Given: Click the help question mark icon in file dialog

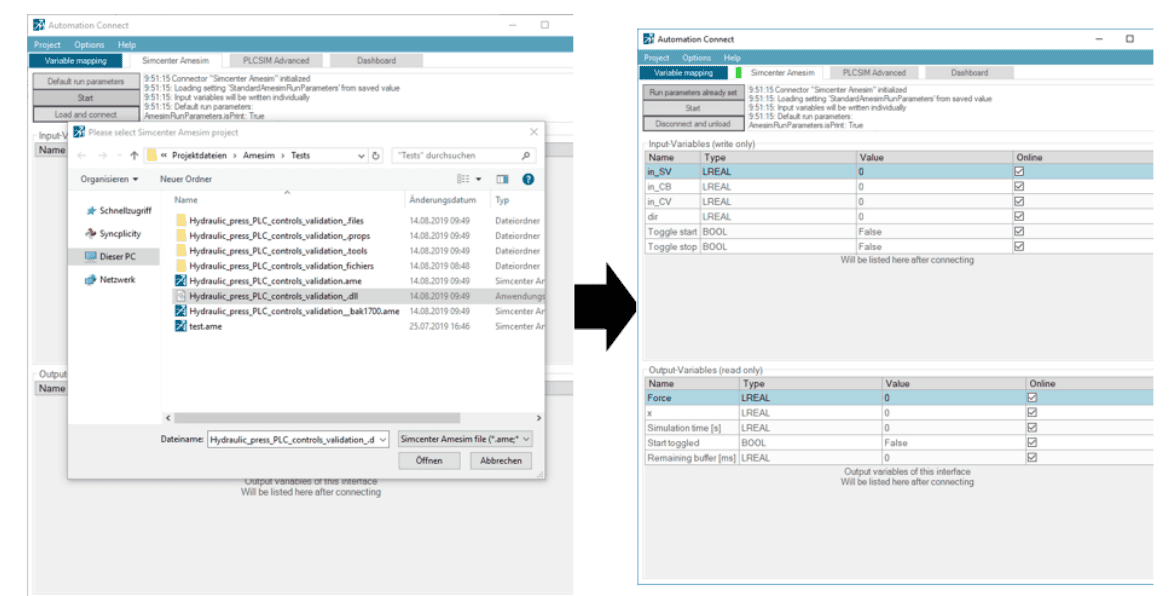Looking at the screenshot, I should 528,179.
